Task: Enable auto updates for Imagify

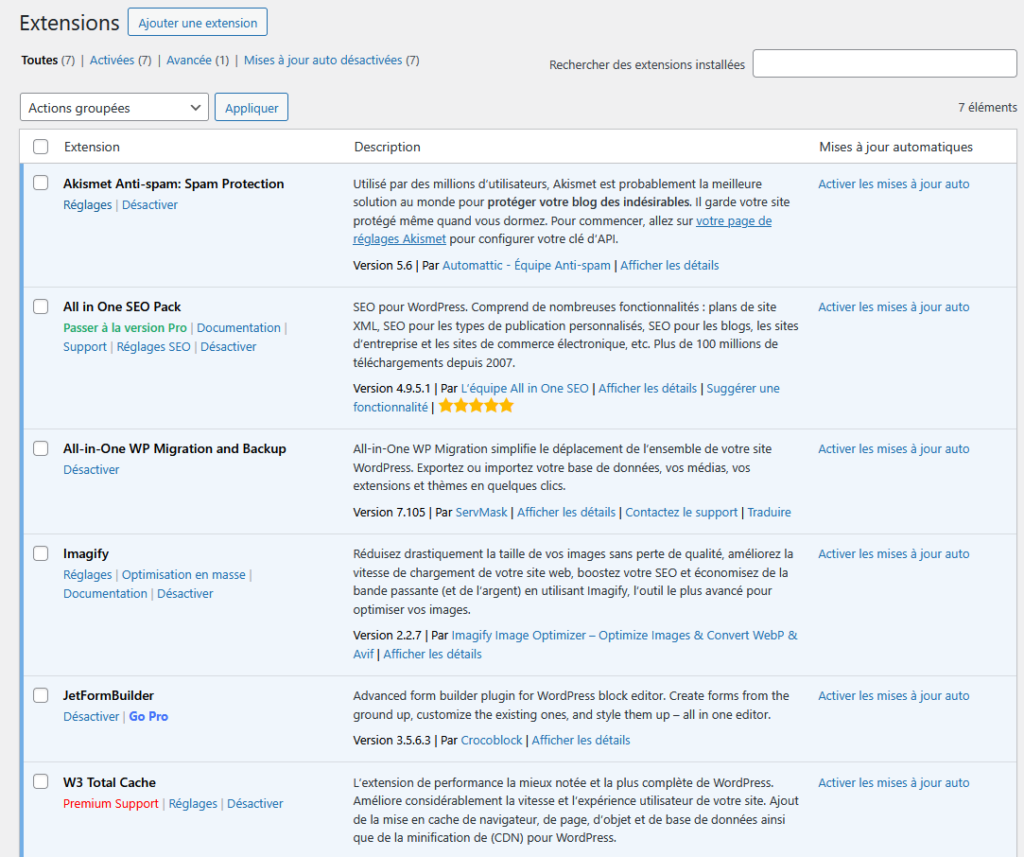Action: point(893,554)
